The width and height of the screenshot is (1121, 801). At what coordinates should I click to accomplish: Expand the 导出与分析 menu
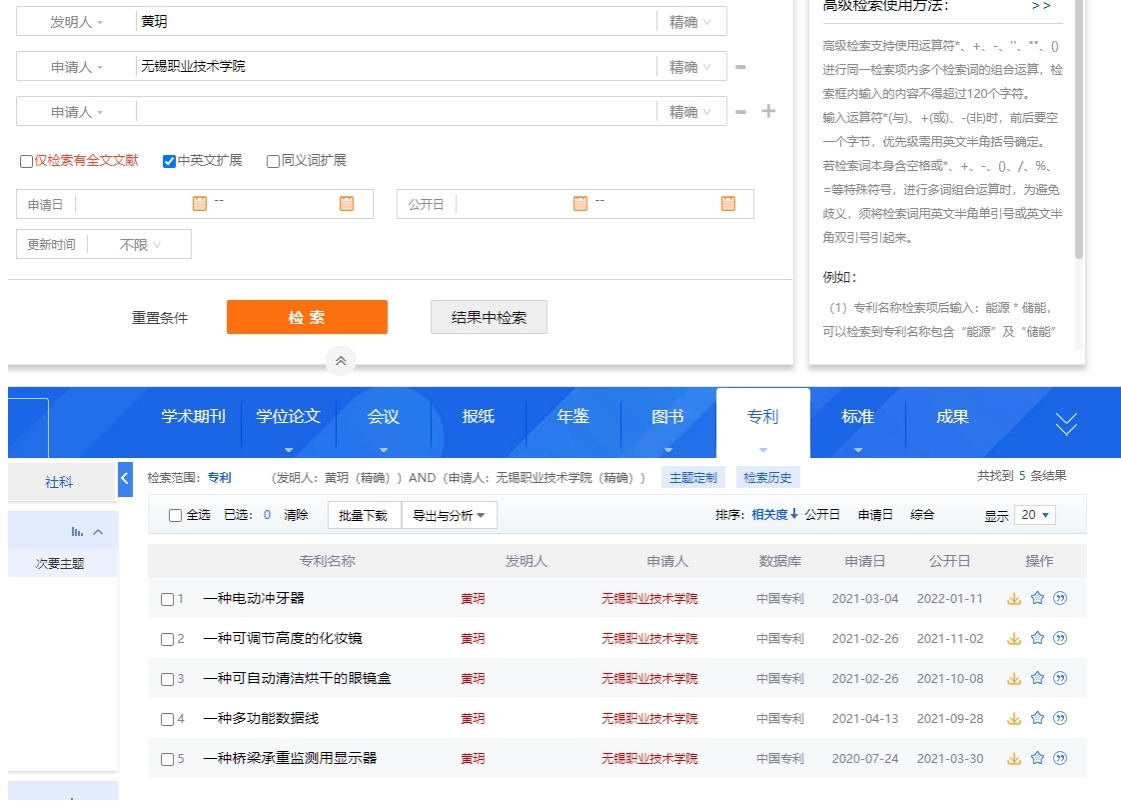[x=449, y=516]
